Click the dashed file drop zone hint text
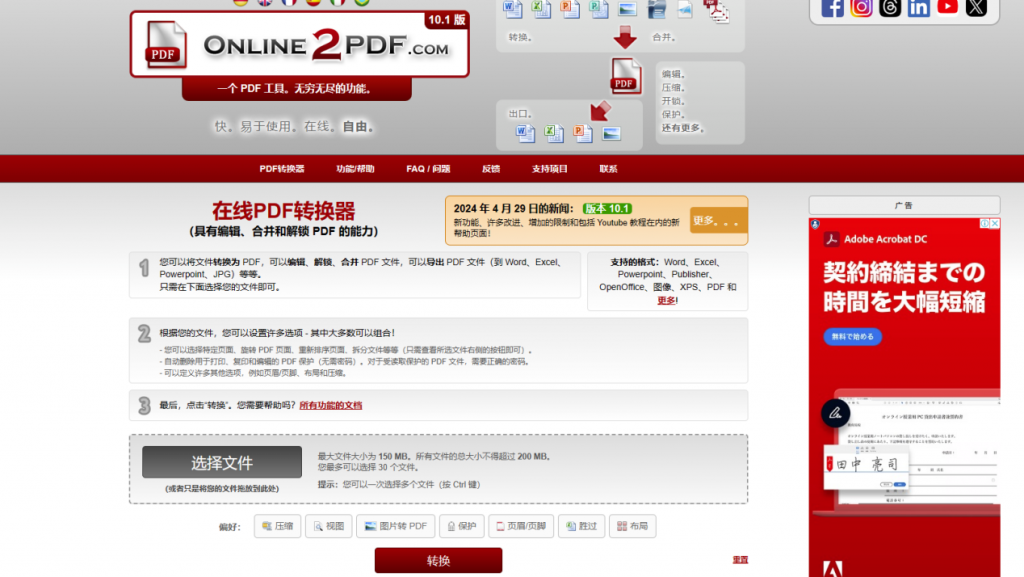Image resolution: width=1024 pixels, height=577 pixels. click(222, 489)
